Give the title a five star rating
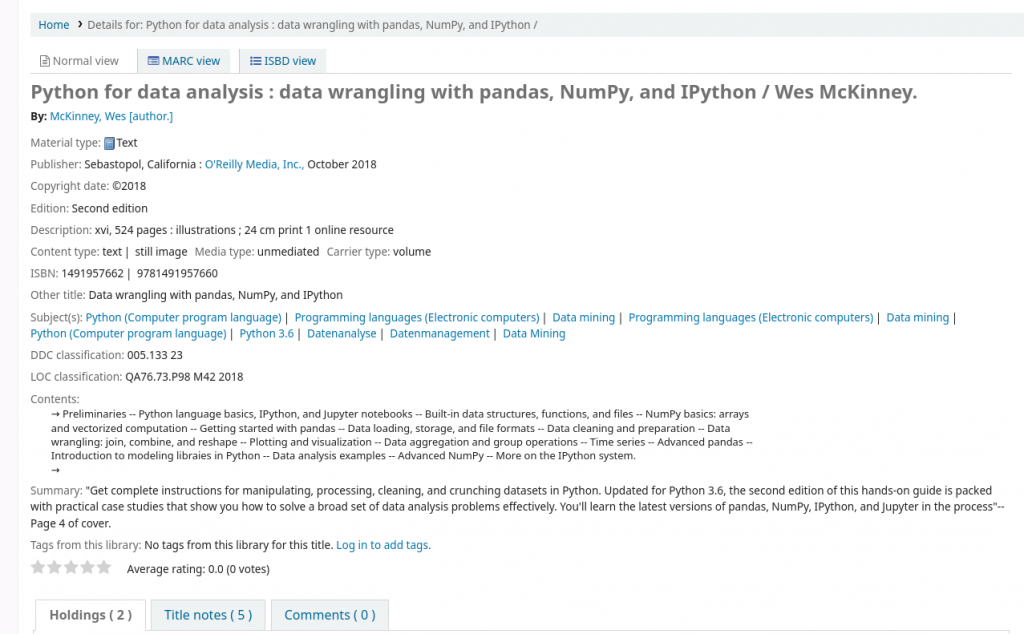This screenshot has width=1024, height=634. [104, 567]
